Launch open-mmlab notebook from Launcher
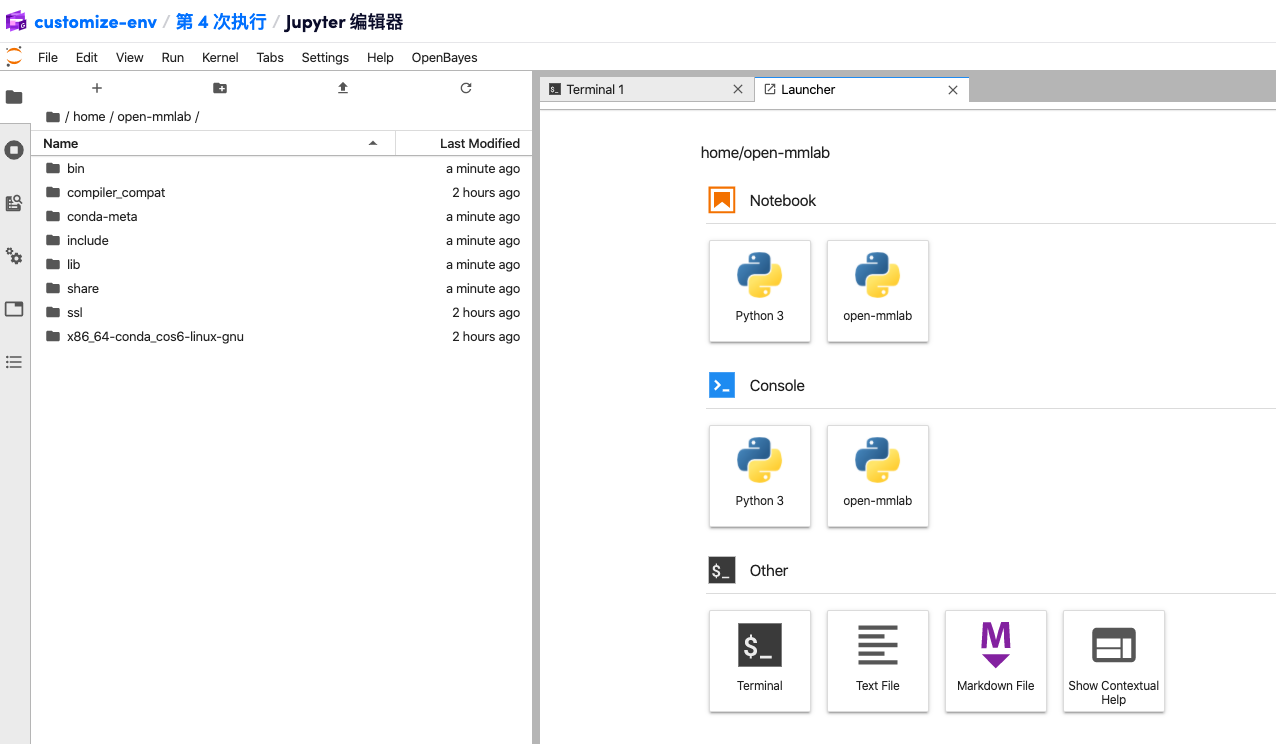This screenshot has height=744, width=1276. click(x=877, y=290)
